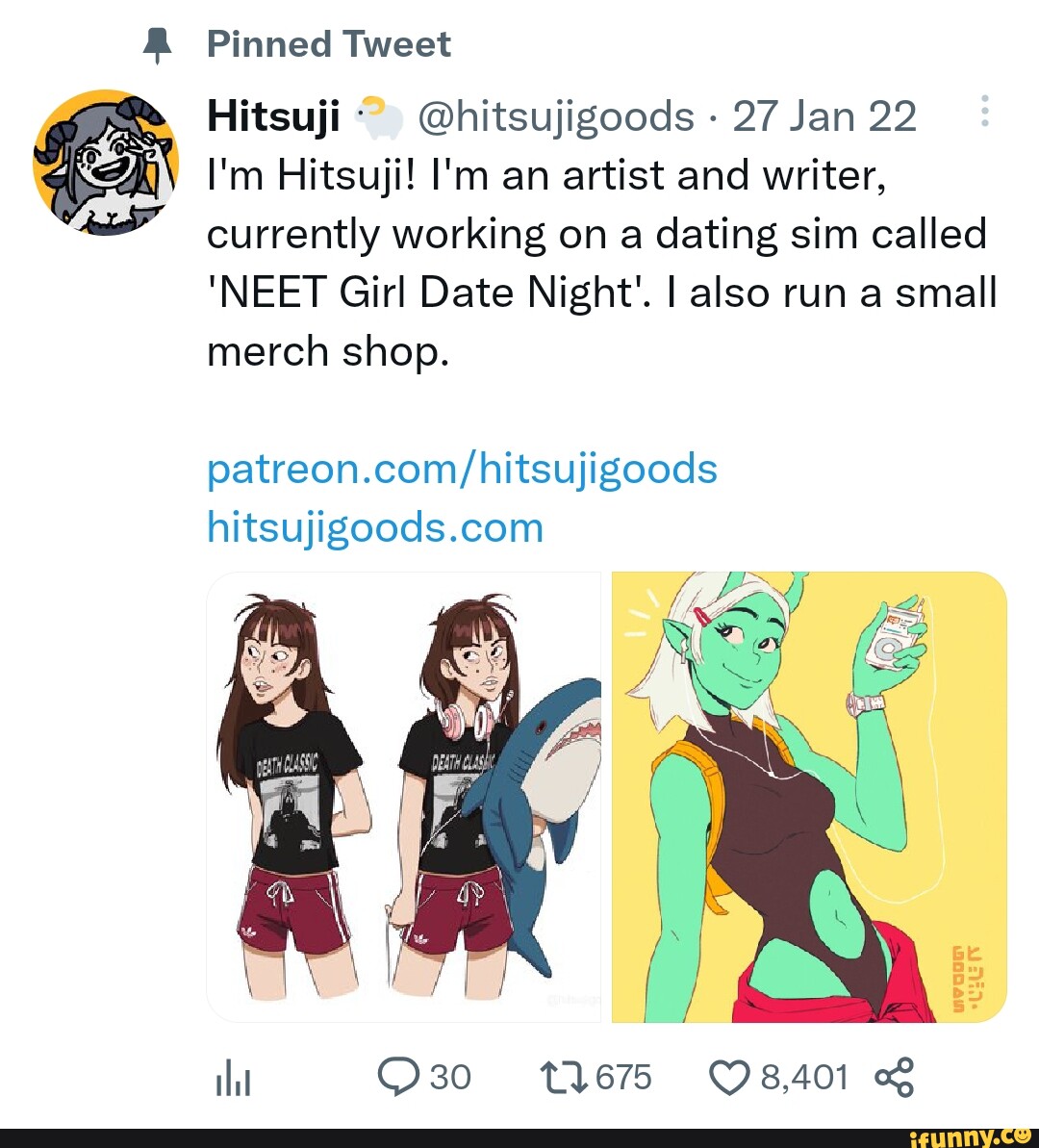Open the green alien girl image
Image resolution: width=1039 pixels, height=1148 pixels.
click(809, 797)
